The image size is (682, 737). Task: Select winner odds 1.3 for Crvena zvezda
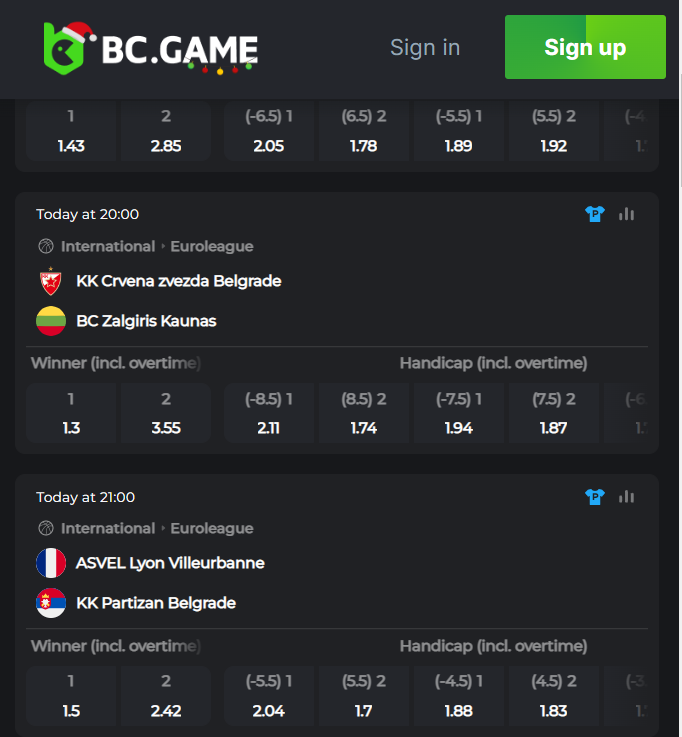pyautogui.click(x=71, y=413)
